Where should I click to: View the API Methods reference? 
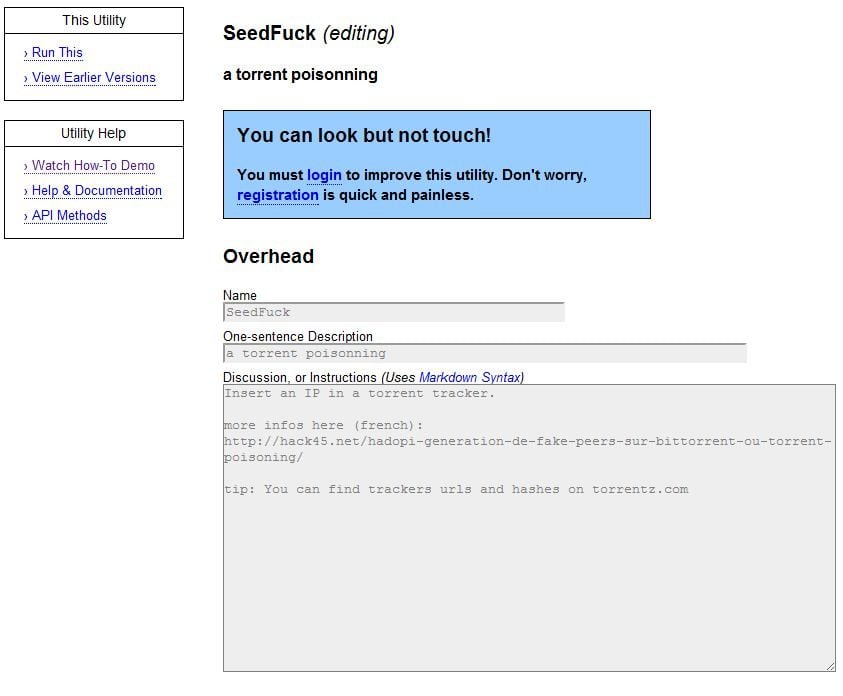[71, 215]
